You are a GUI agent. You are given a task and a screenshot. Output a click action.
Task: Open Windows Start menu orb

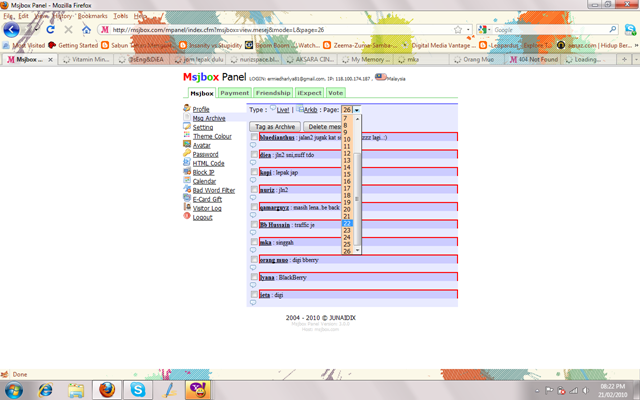coord(13,390)
